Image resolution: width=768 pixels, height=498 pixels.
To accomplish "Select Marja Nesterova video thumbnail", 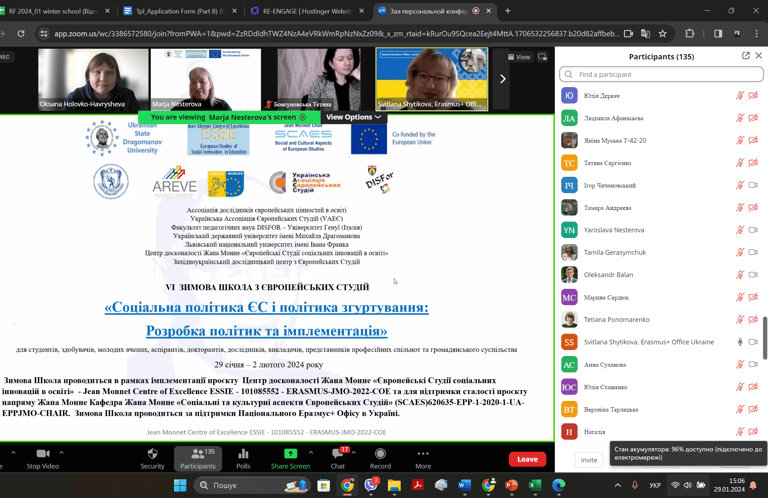I will (206, 79).
